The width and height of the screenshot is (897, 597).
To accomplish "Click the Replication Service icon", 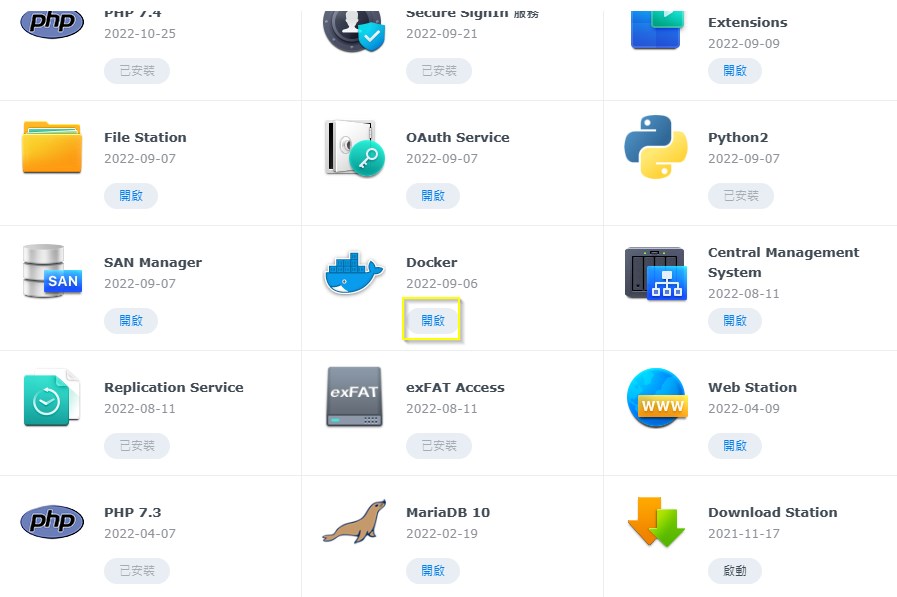I will tap(52, 397).
